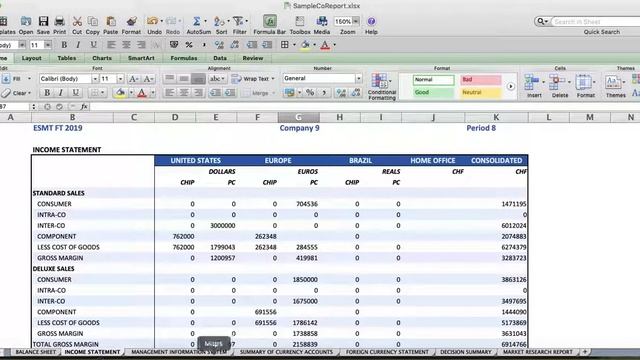Screen dimensions: 640x360
Task: Toggle Underline in the top toolbar
Action: pos(93,45)
